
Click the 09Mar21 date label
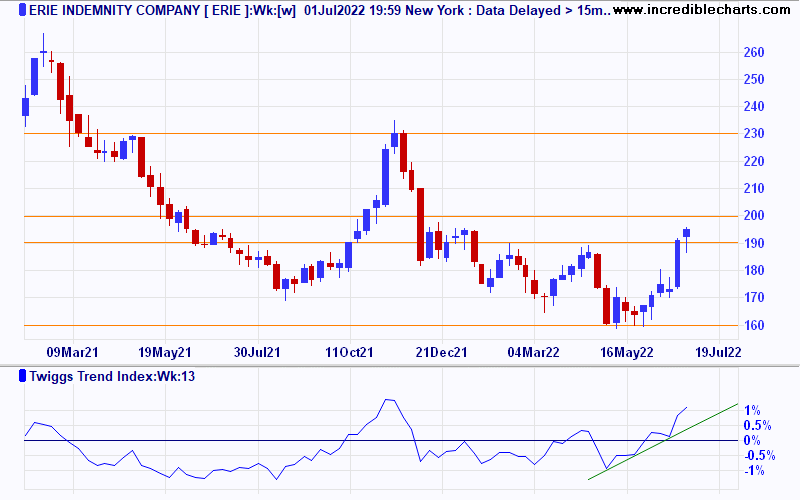72,352
